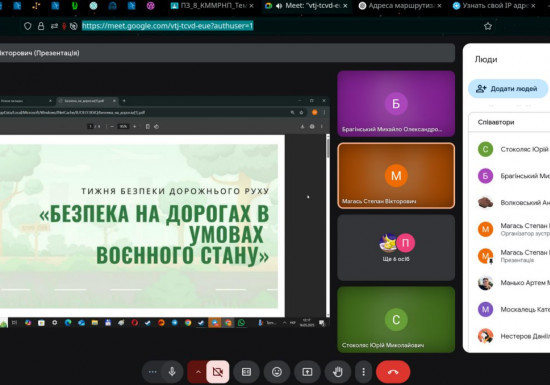Click the padlock site info icon
The height and width of the screenshot is (385, 550).
pyautogui.click(x=41, y=26)
